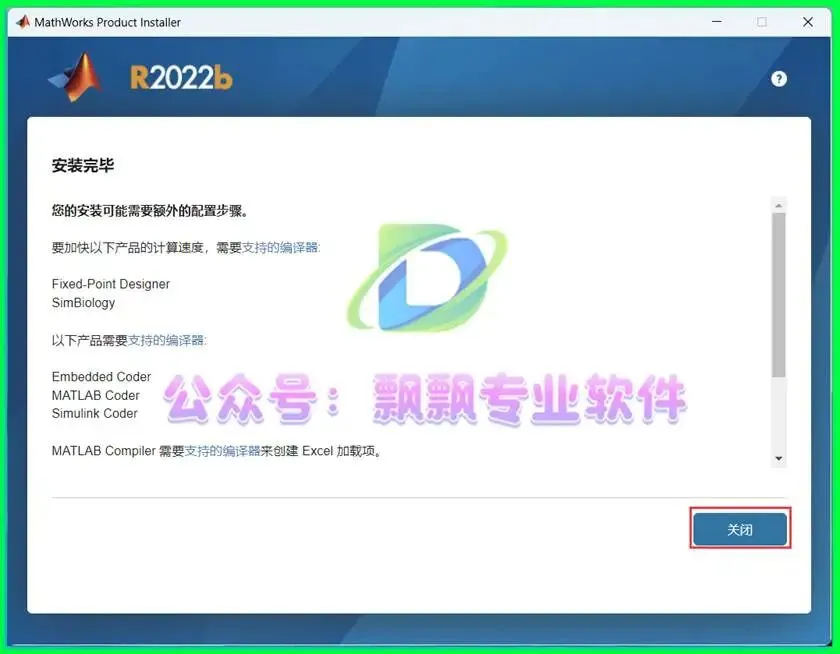Click the scrollbar down arrow
The image size is (840, 654).
coord(779,458)
